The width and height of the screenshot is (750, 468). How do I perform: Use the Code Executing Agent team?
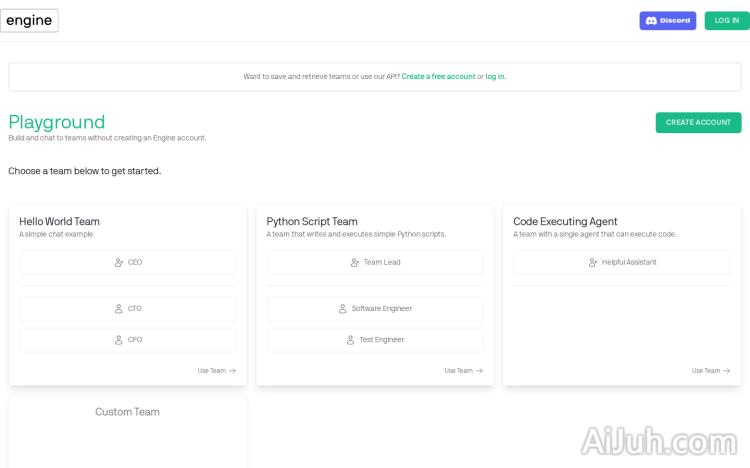coord(710,370)
